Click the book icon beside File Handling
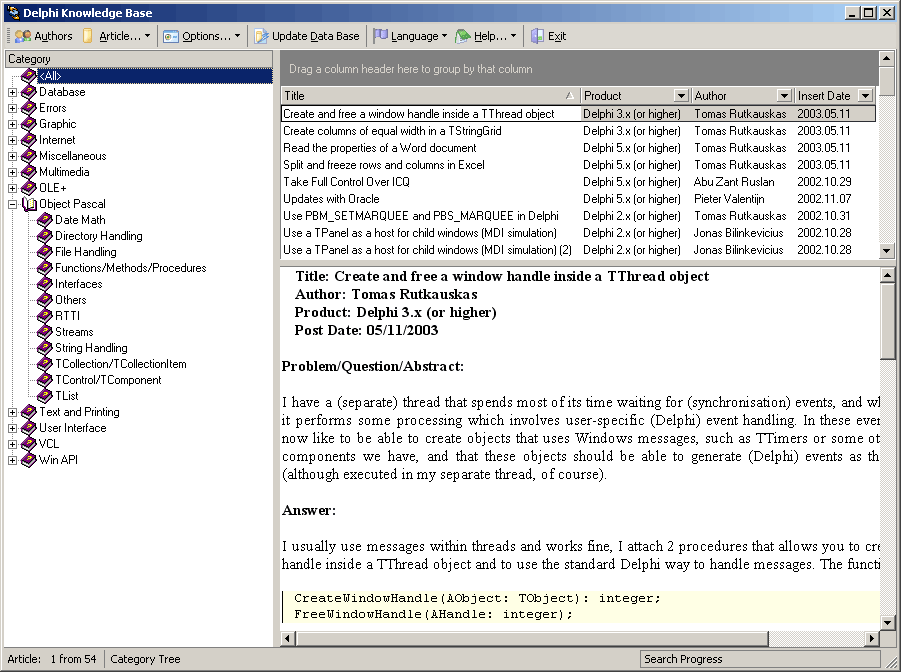This screenshot has width=901, height=672. click(45, 252)
